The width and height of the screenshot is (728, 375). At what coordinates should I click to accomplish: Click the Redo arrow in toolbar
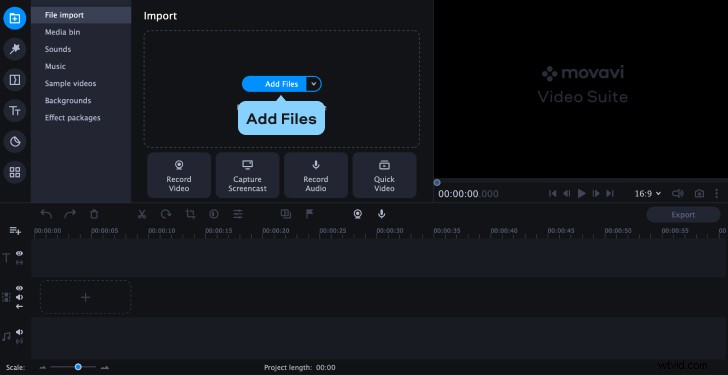point(70,214)
